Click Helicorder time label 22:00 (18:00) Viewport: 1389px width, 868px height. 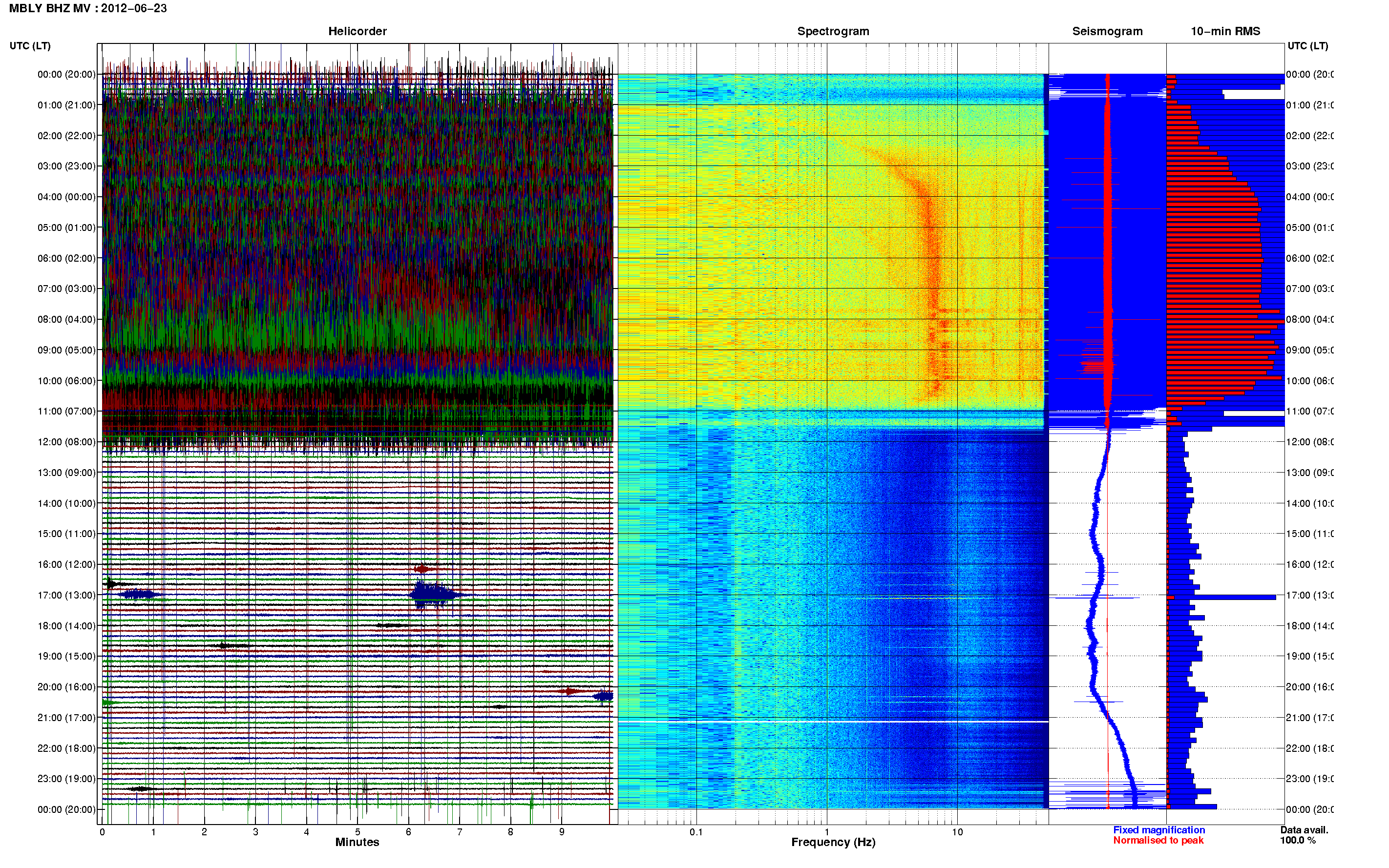(x=66, y=748)
